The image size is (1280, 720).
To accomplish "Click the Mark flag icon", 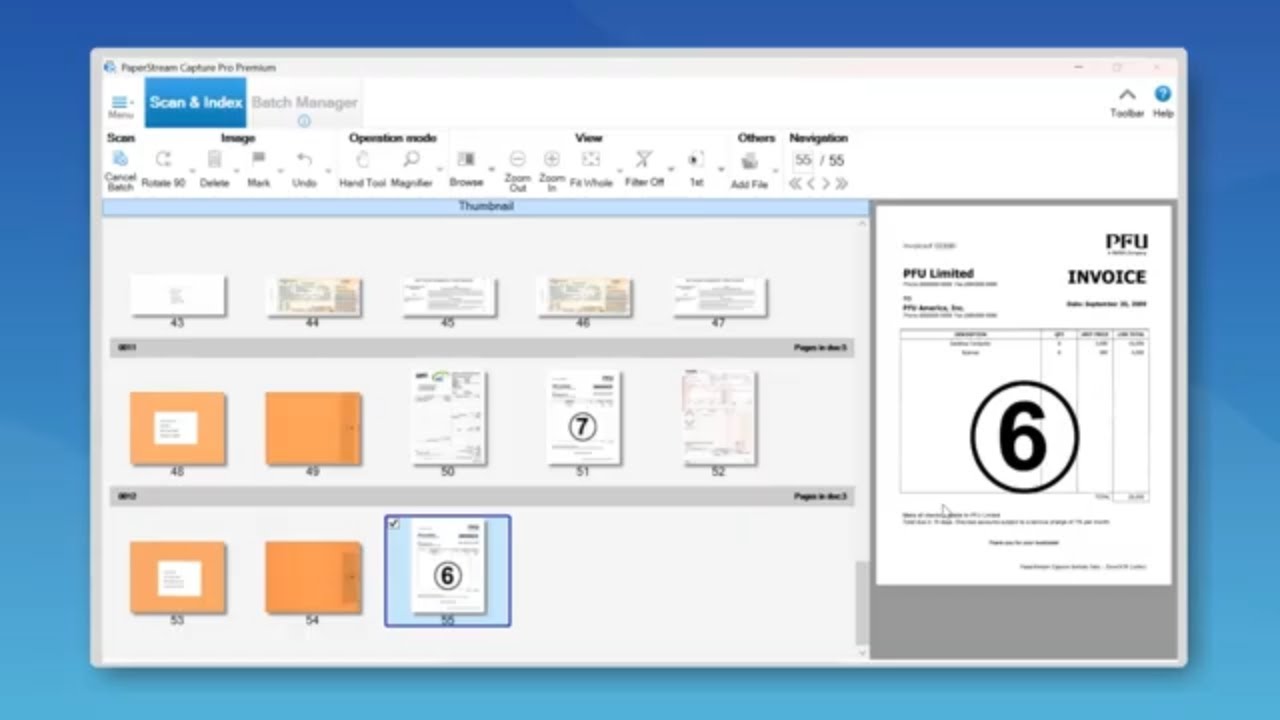I will (x=258, y=159).
